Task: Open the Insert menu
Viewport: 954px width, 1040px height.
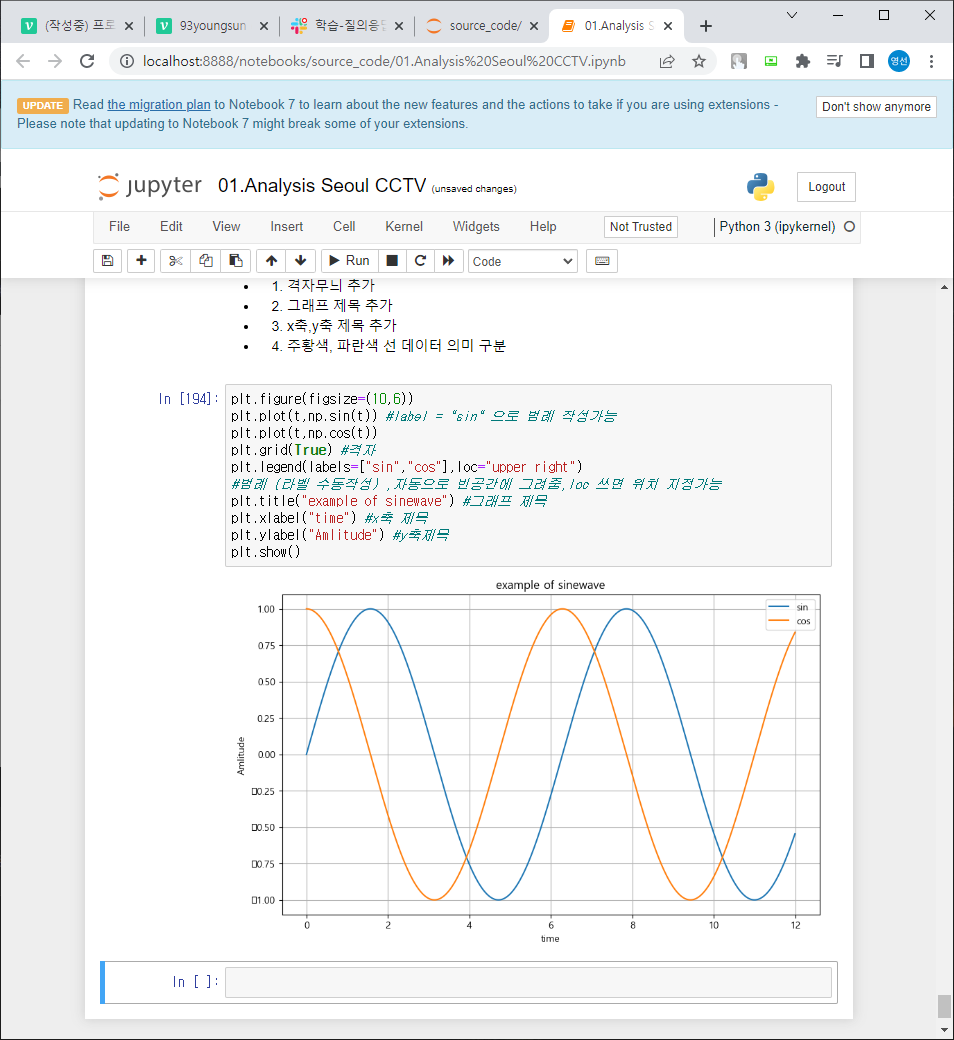Action: point(287,227)
